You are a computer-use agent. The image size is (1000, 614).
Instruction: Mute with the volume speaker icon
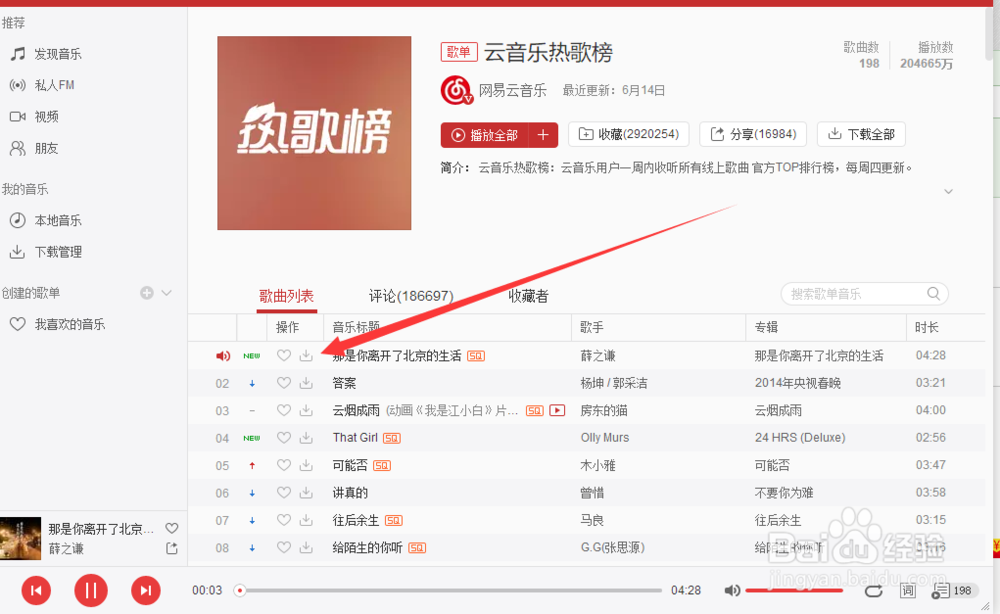click(732, 590)
